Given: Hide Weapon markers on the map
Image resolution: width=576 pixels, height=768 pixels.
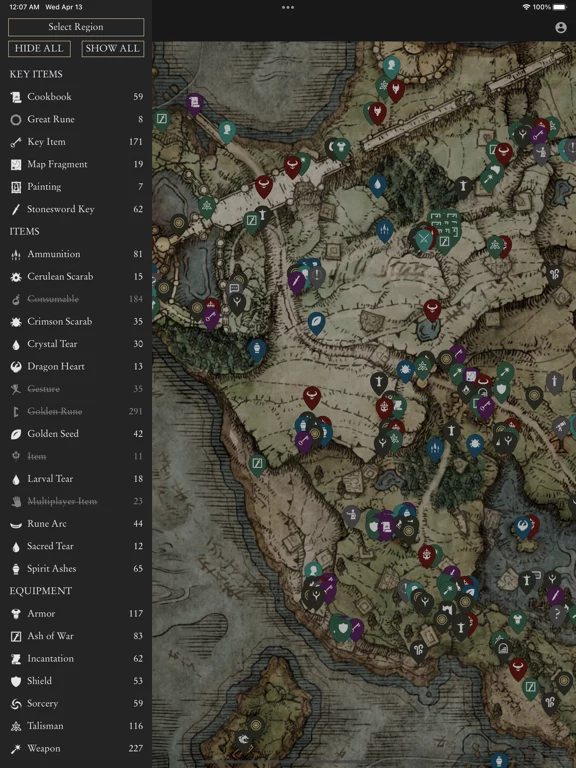Looking at the screenshot, I should pos(76,748).
